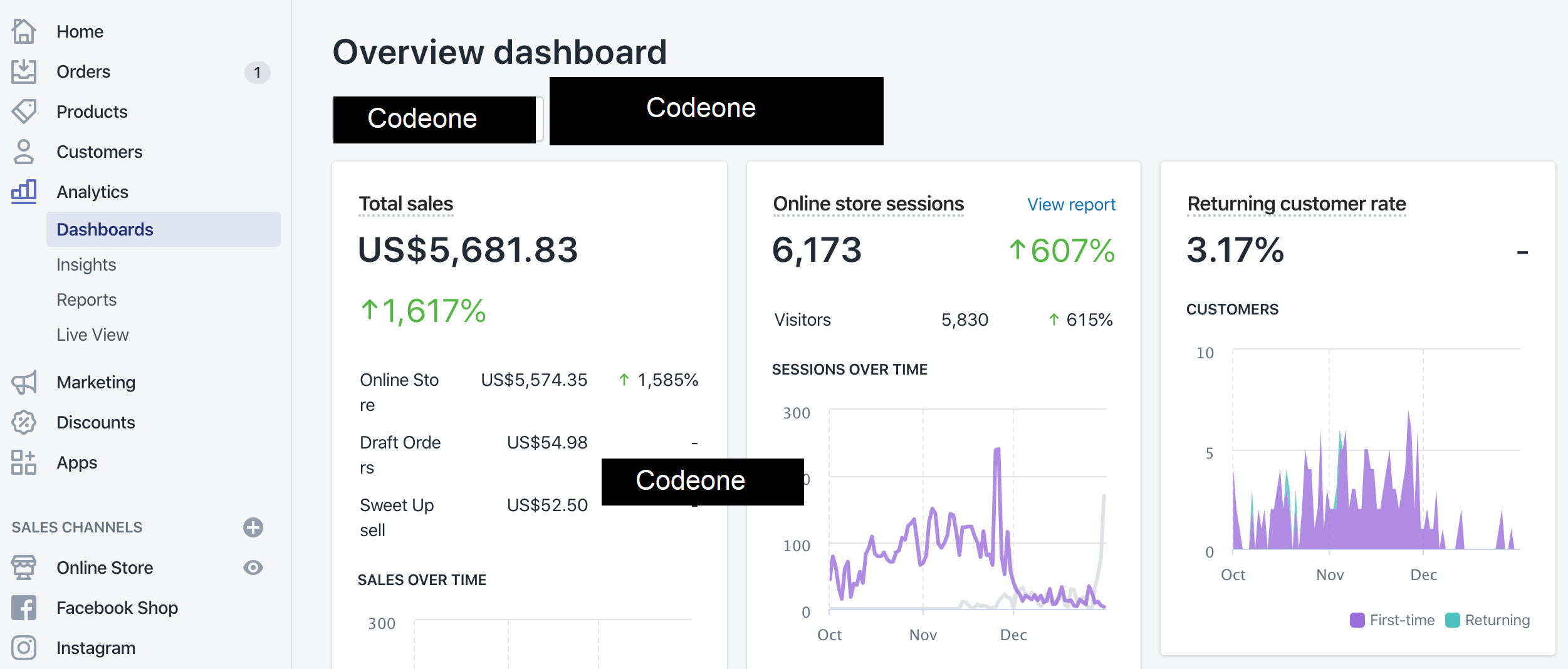View online store using eye icon
The height and width of the screenshot is (669, 1568).
[253, 568]
